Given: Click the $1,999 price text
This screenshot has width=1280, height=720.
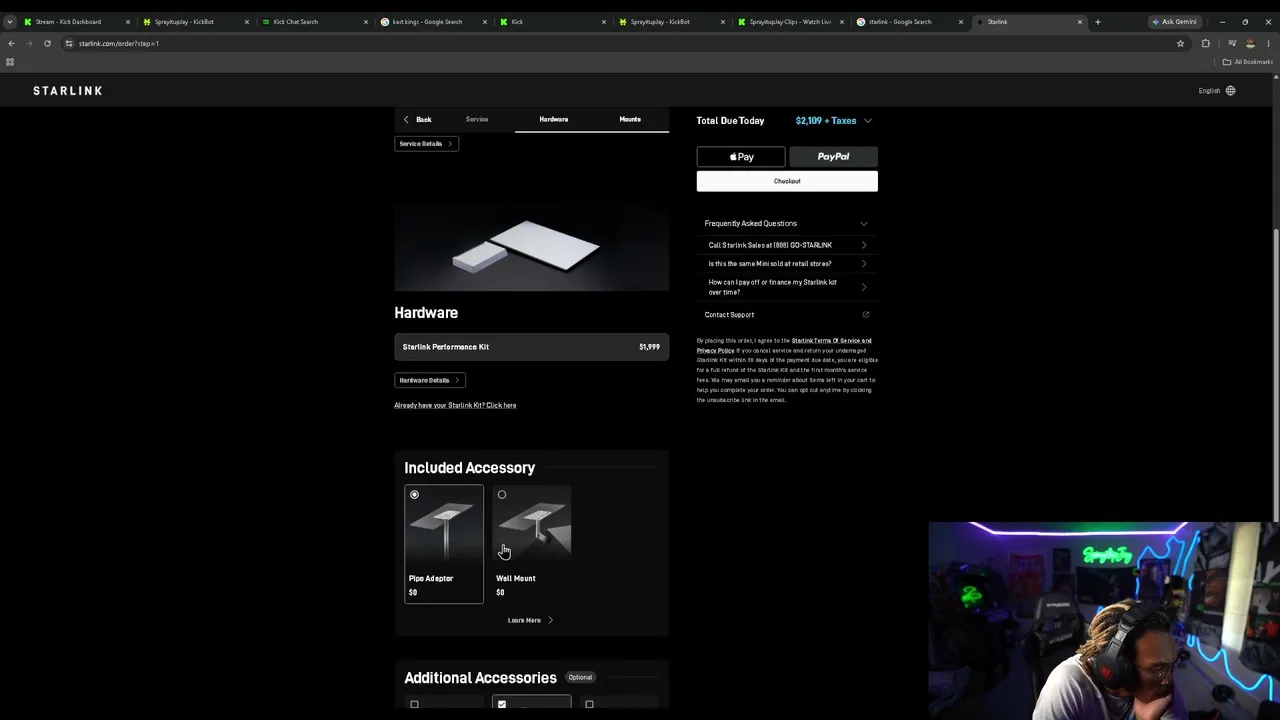Looking at the screenshot, I should (649, 347).
